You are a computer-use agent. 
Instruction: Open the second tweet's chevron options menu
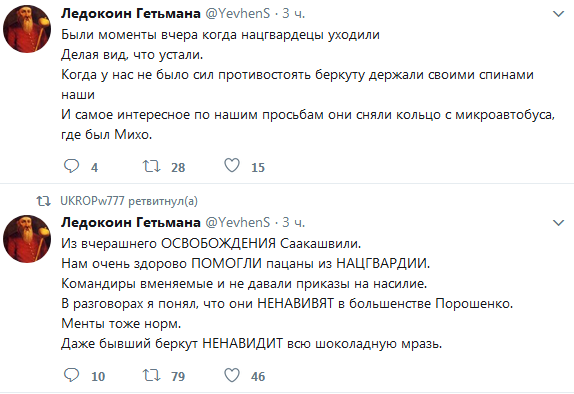pos(558,223)
